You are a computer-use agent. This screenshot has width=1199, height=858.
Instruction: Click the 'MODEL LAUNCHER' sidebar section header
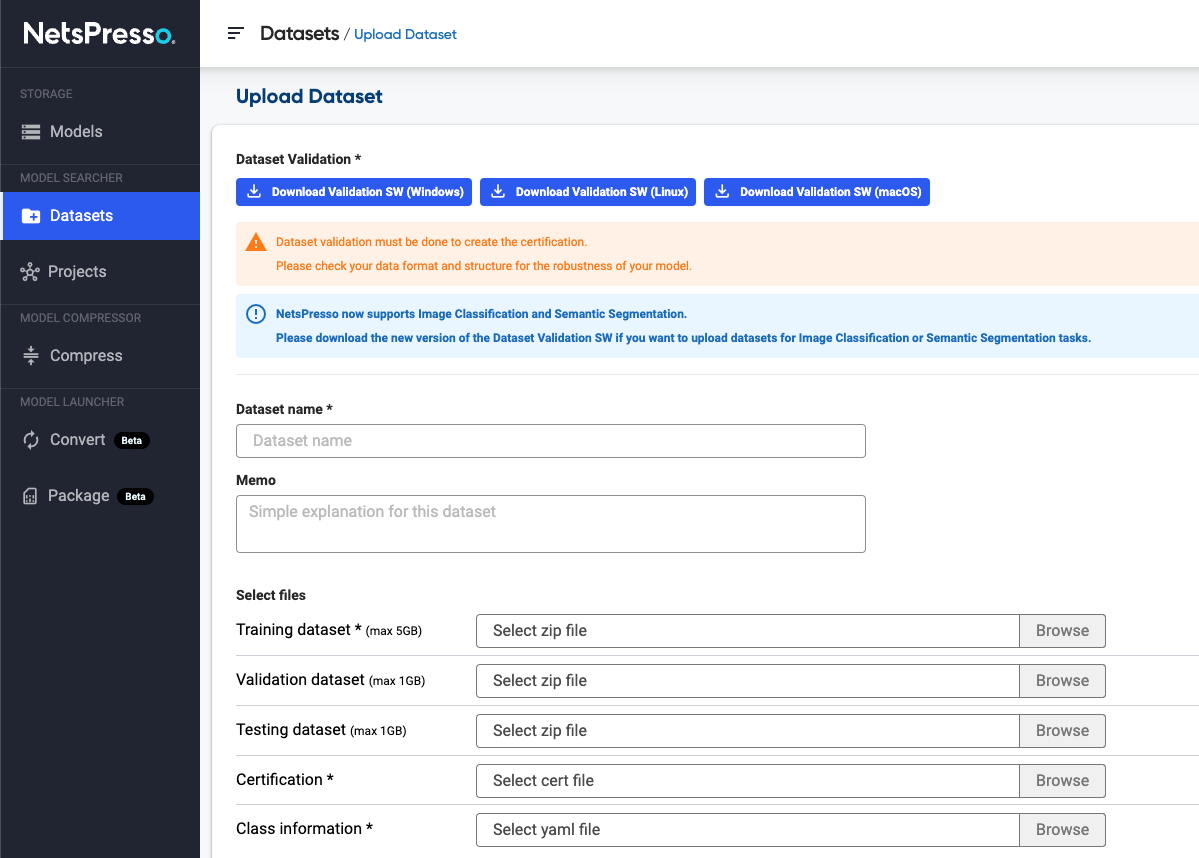tap(72, 402)
